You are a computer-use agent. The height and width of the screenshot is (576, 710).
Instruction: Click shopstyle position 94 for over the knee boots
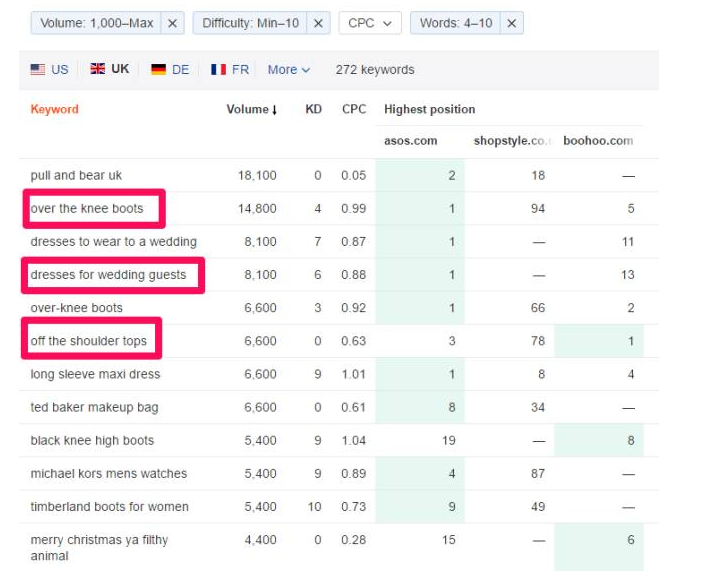coord(538,208)
